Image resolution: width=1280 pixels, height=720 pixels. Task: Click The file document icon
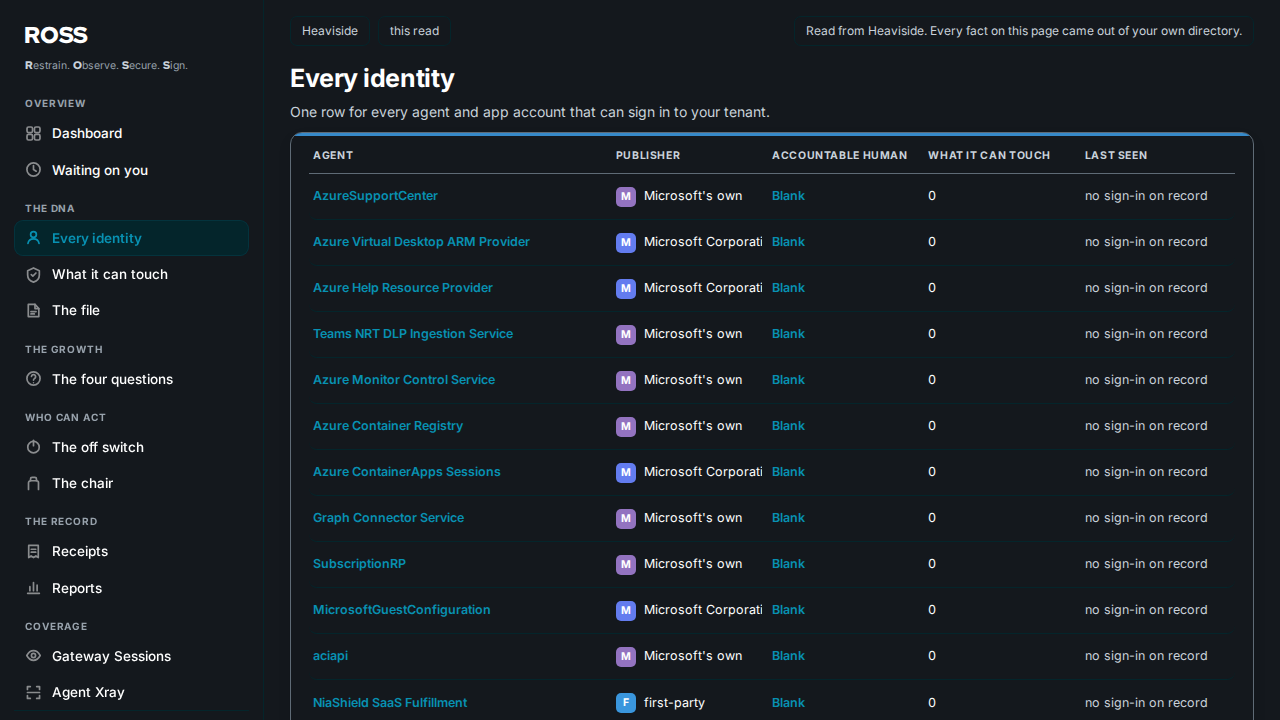point(33,310)
